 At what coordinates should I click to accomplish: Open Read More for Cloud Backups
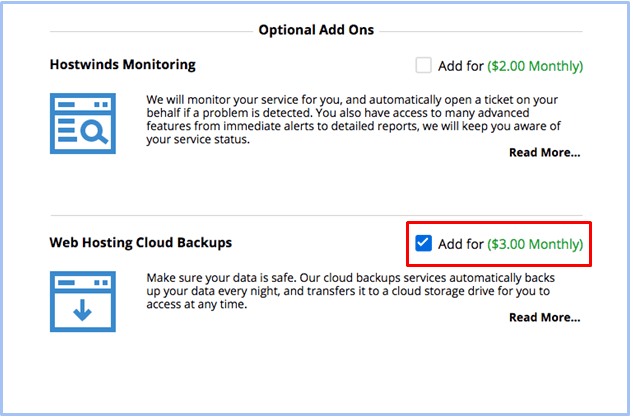click(x=544, y=318)
